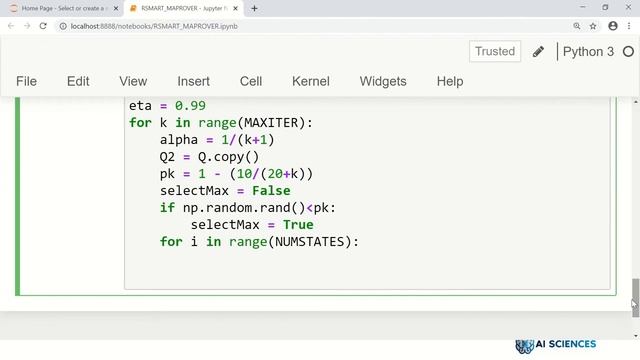
Task: Select the RSMART_MAPROVER Jupyter tab
Action: pyautogui.click(x=184, y=8)
